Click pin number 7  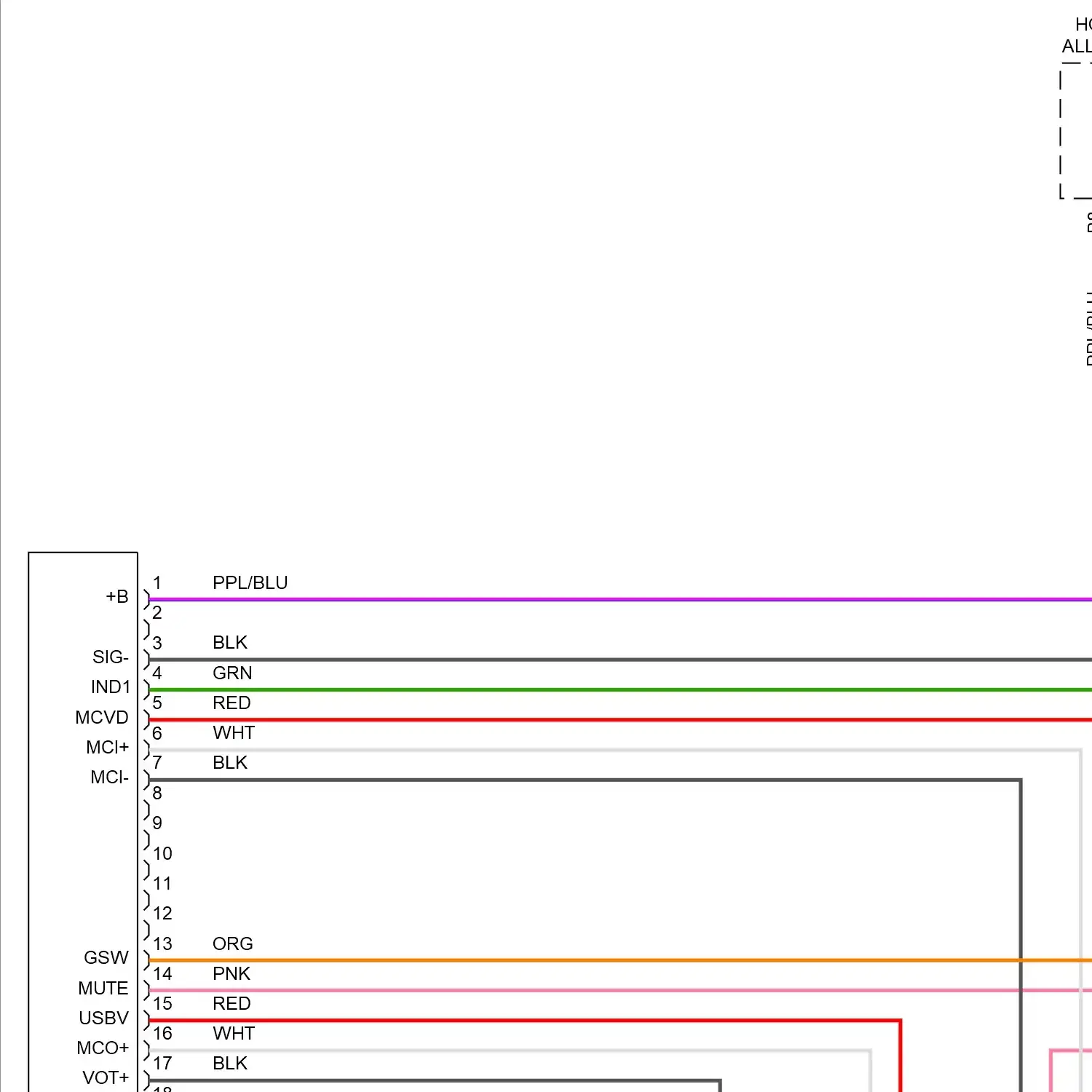click(157, 763)
